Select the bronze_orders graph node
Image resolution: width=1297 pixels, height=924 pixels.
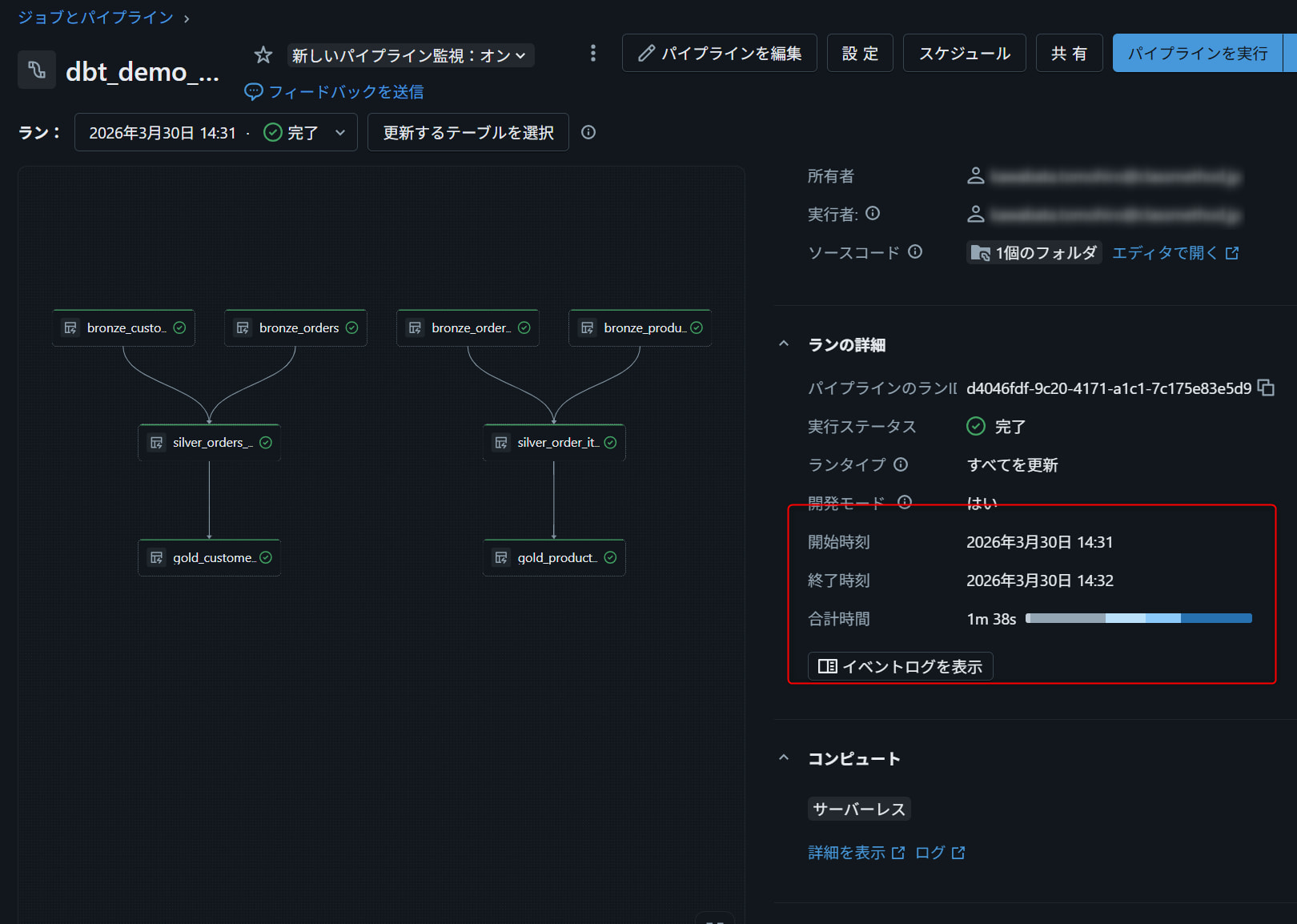coord(295,327)
